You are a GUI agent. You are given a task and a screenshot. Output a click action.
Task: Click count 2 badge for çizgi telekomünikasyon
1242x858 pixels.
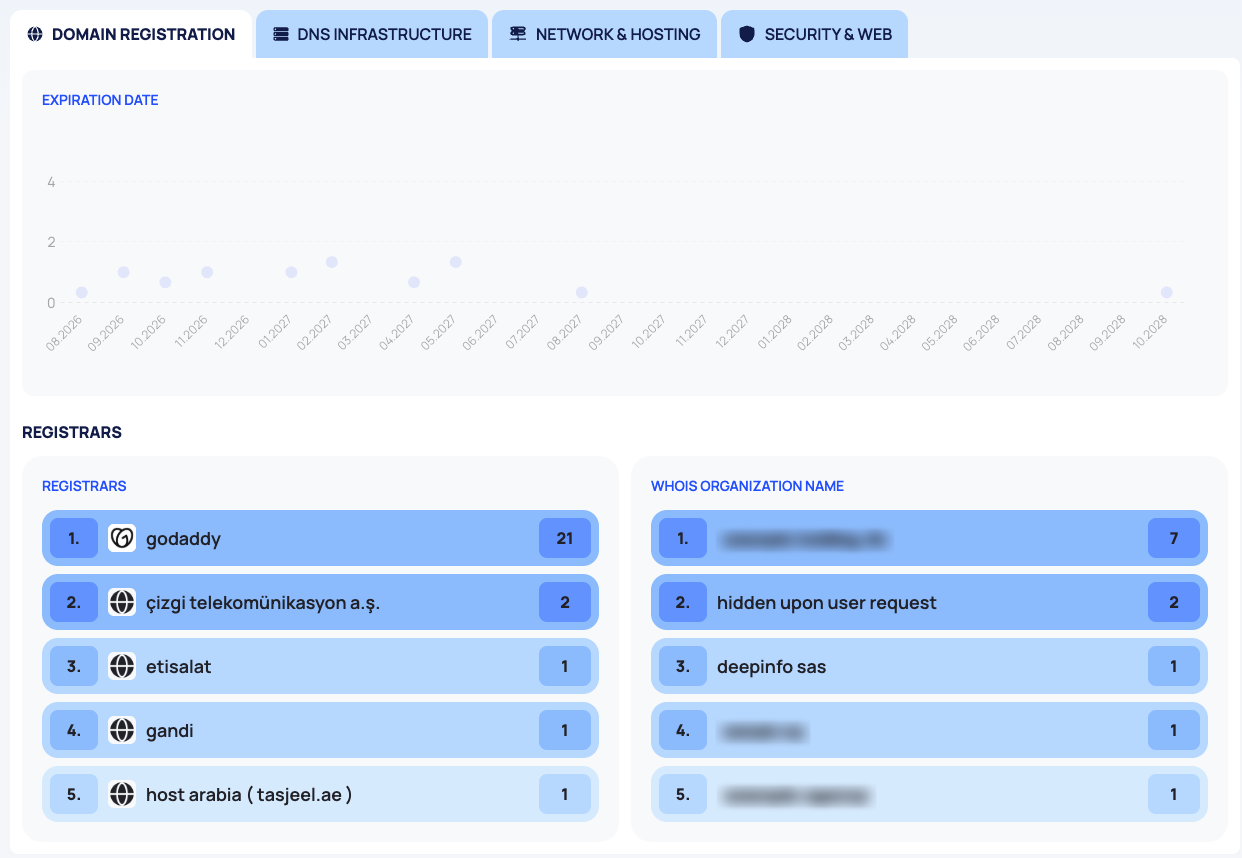pyautogui.click(x=565, y=602)
